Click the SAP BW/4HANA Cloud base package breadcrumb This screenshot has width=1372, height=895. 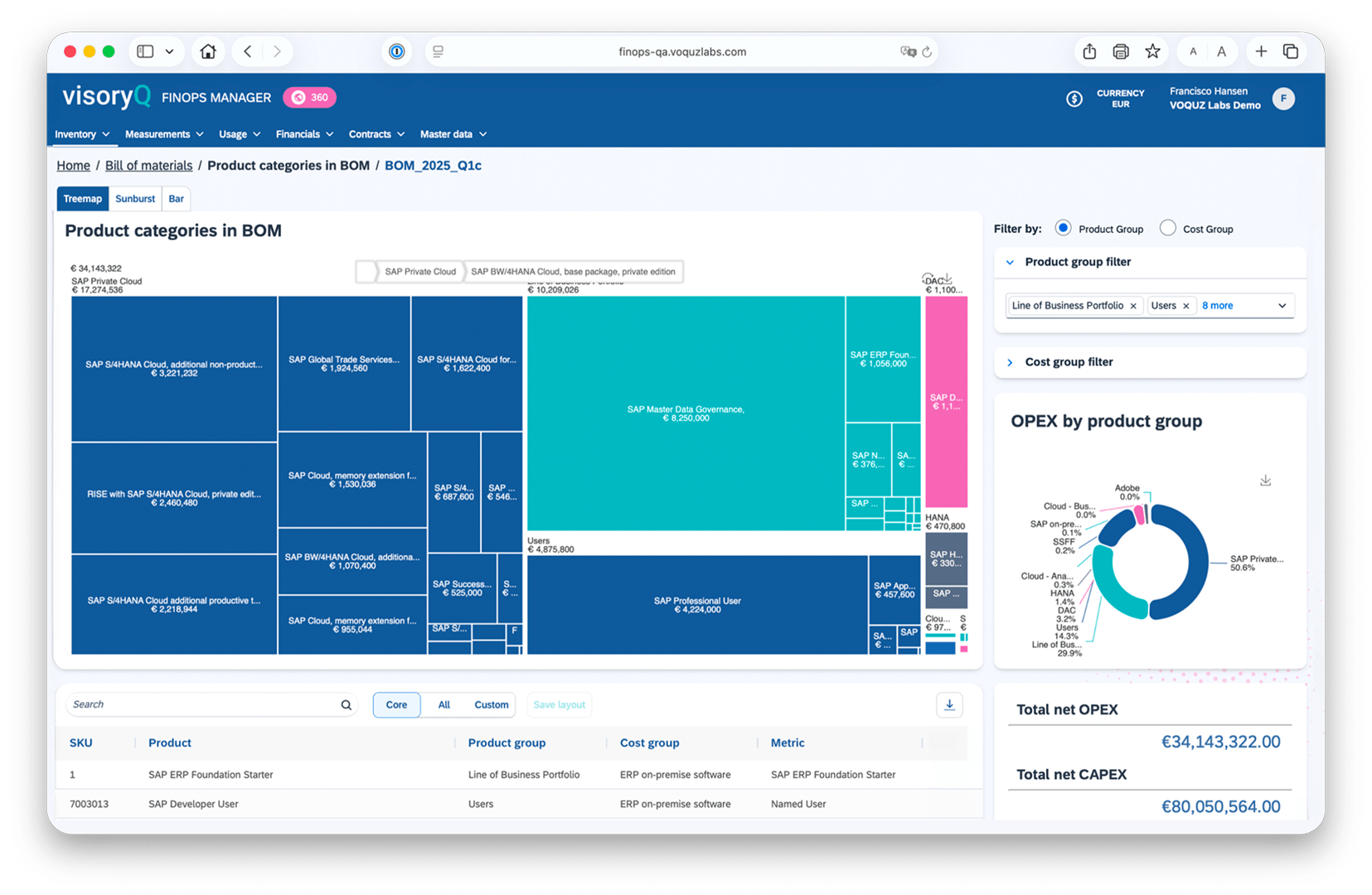pyautogui.click(x=573, y=272)
